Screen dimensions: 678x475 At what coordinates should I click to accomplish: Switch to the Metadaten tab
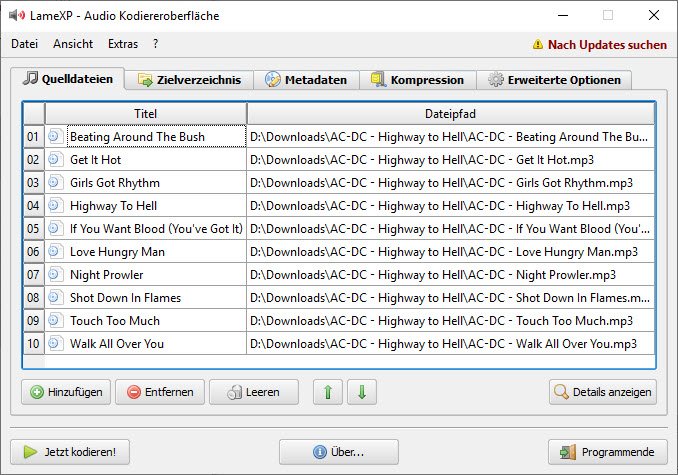pyautogui.click(x=307, y=80)
